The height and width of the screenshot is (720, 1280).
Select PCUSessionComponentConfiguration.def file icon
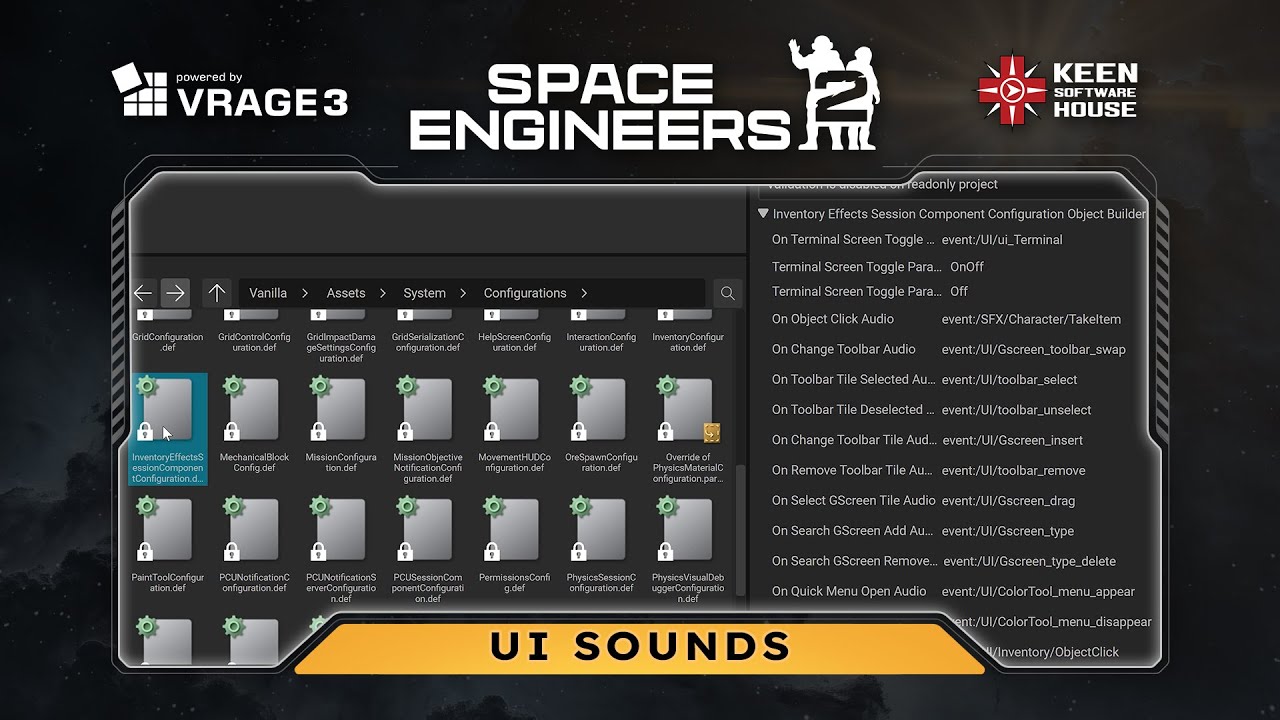click(x=425, y=529)
